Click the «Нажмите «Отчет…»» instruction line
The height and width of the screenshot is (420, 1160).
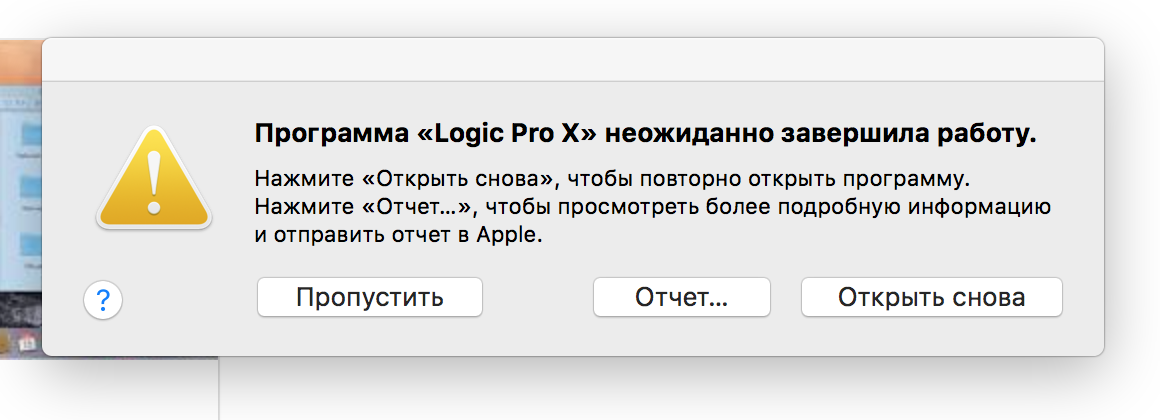[x=650, y=209]
